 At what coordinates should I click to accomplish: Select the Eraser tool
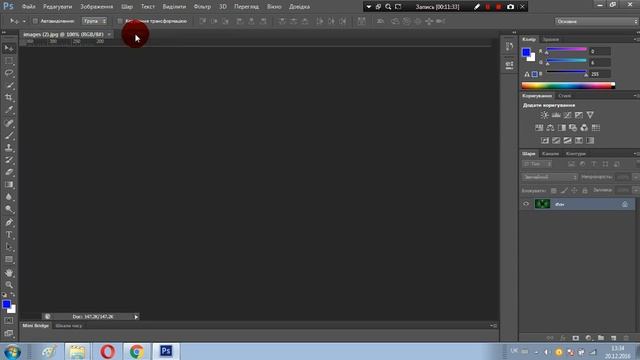9,172
